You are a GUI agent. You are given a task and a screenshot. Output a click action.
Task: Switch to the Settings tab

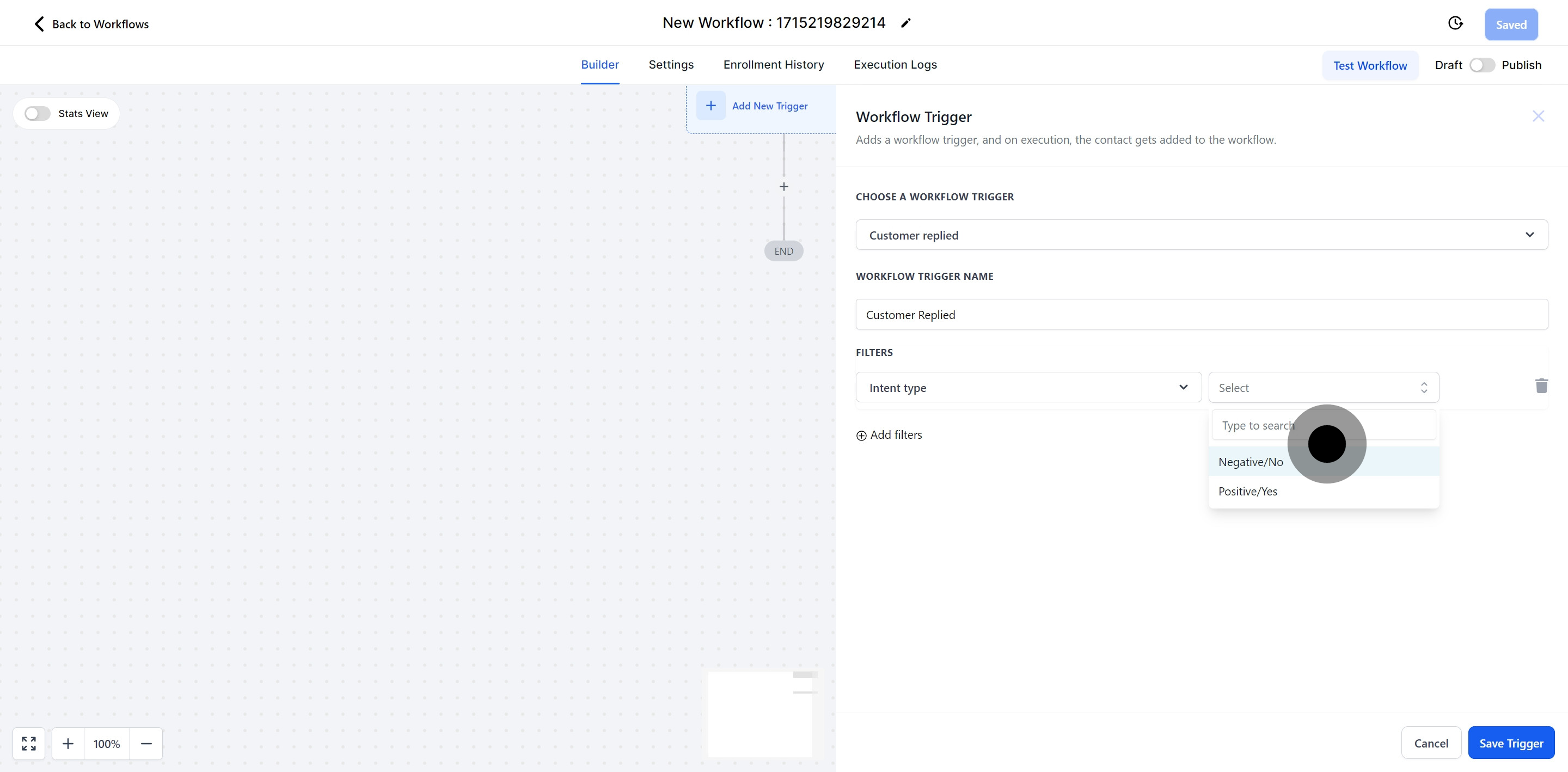pyautogui.click(x=671, y=65)
